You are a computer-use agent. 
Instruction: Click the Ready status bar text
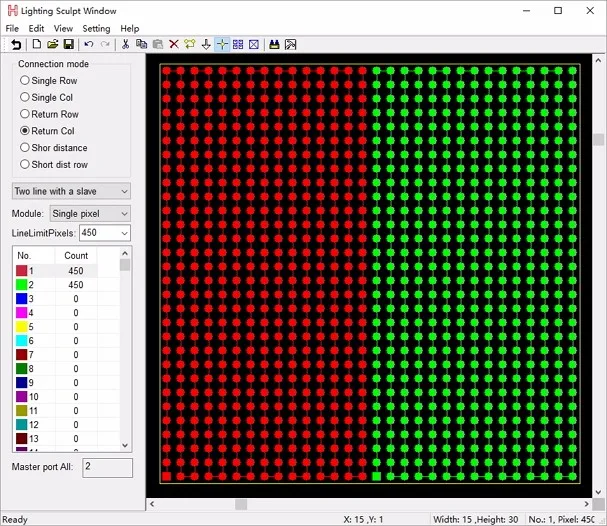pyautogui.click(x=15, y=519)
